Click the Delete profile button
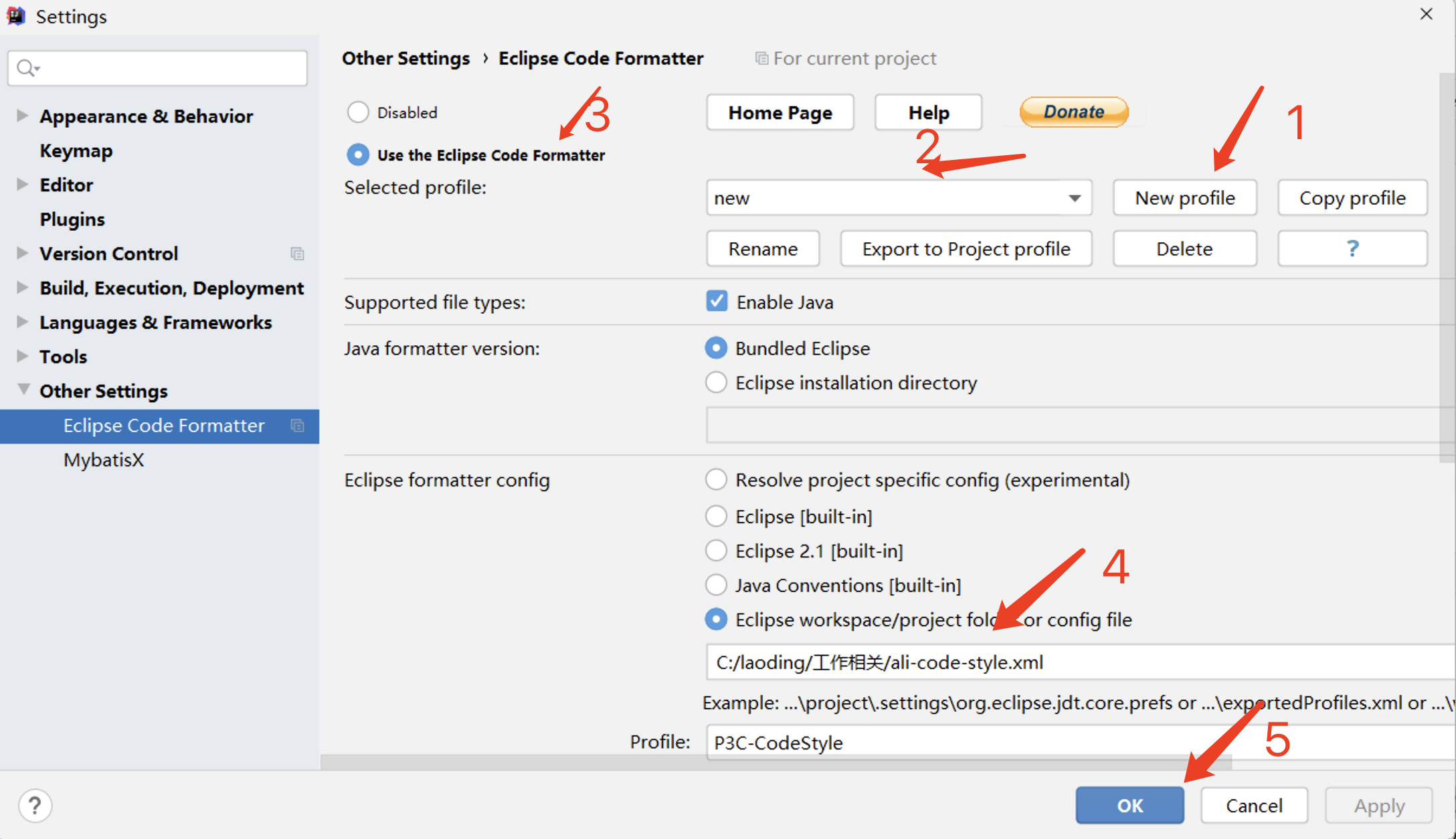Viewport: 1456px width, 839px height. point(1185,249)
